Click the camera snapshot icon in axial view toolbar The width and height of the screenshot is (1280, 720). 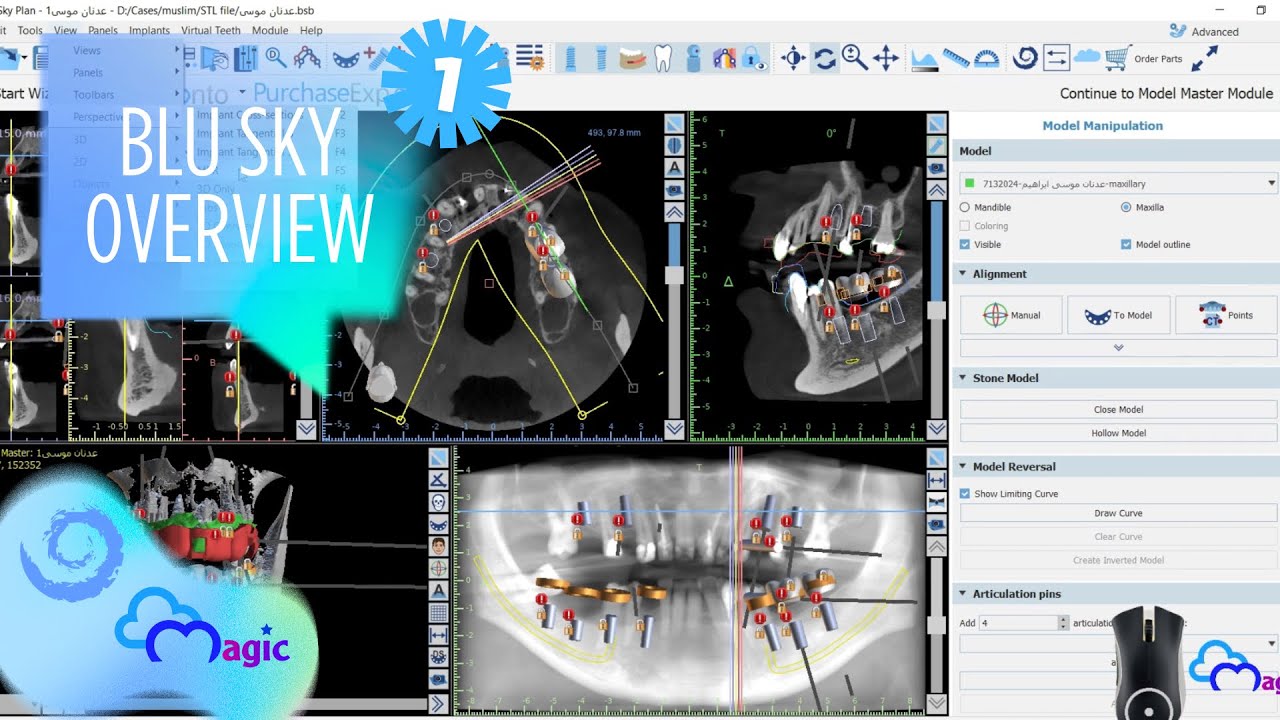[x=674, y=190]
